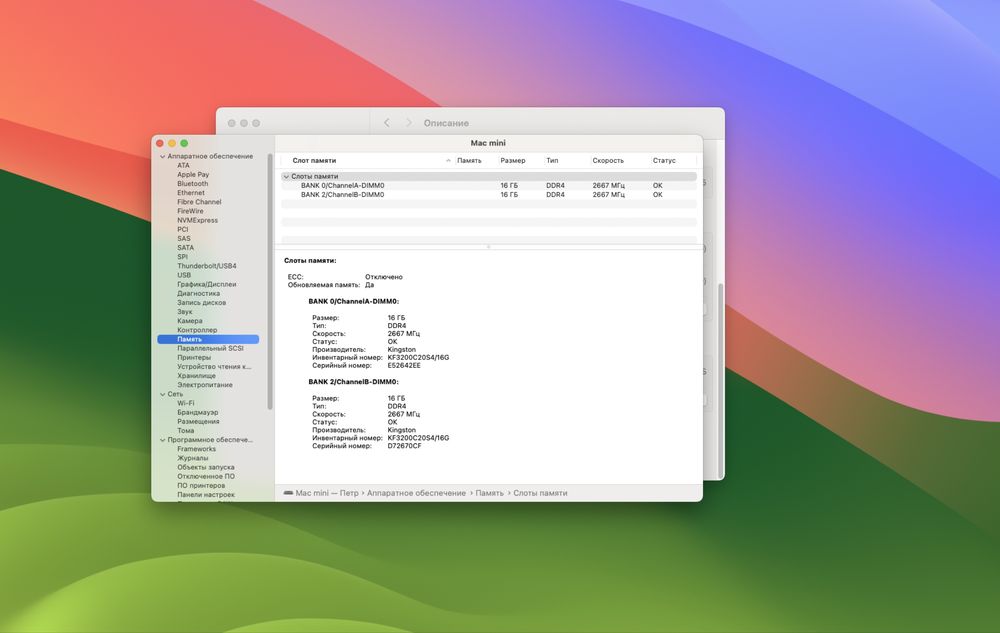Open Брандмауэр under Сеть

198,412
